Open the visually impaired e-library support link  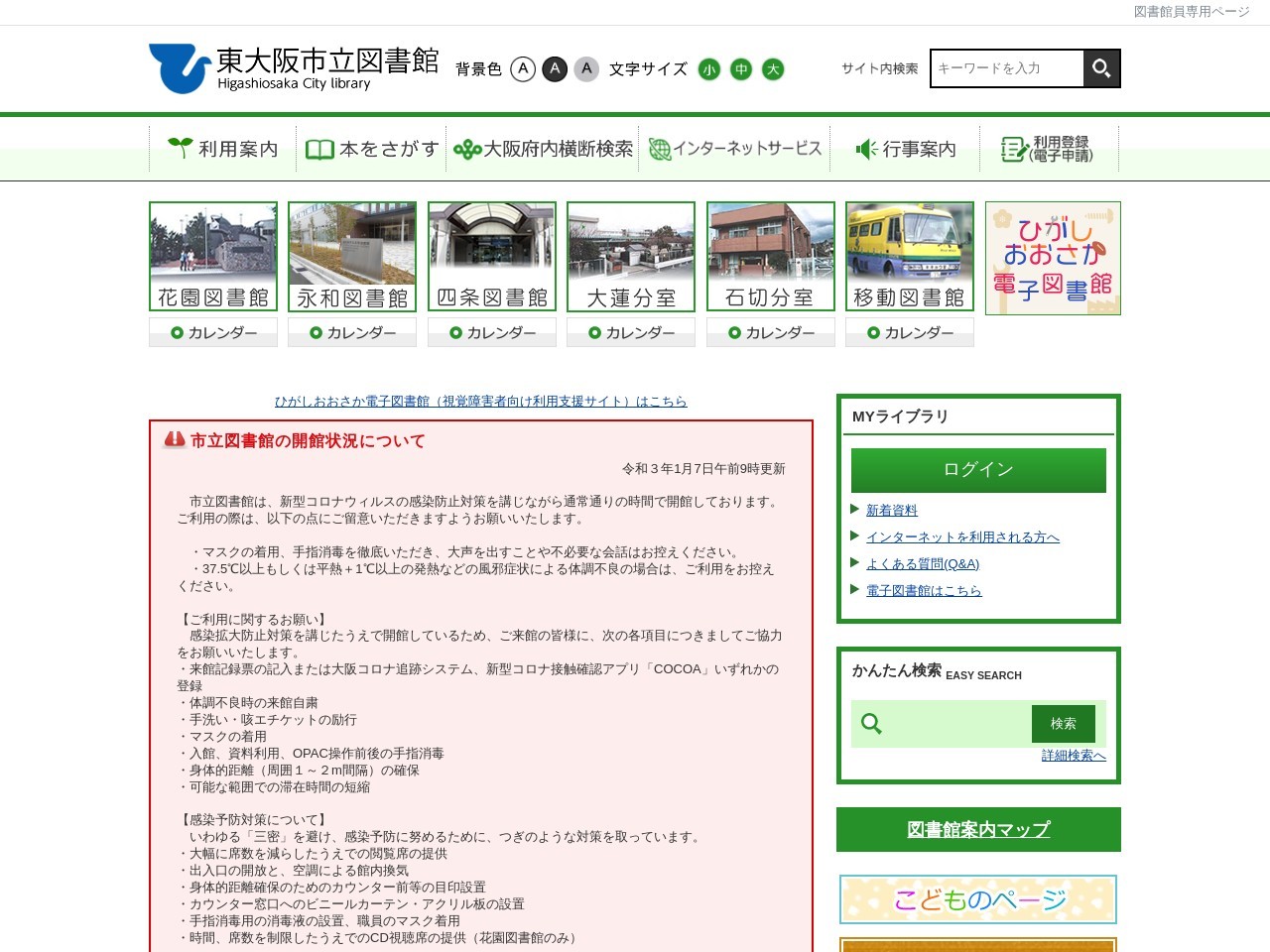[481, 402]
